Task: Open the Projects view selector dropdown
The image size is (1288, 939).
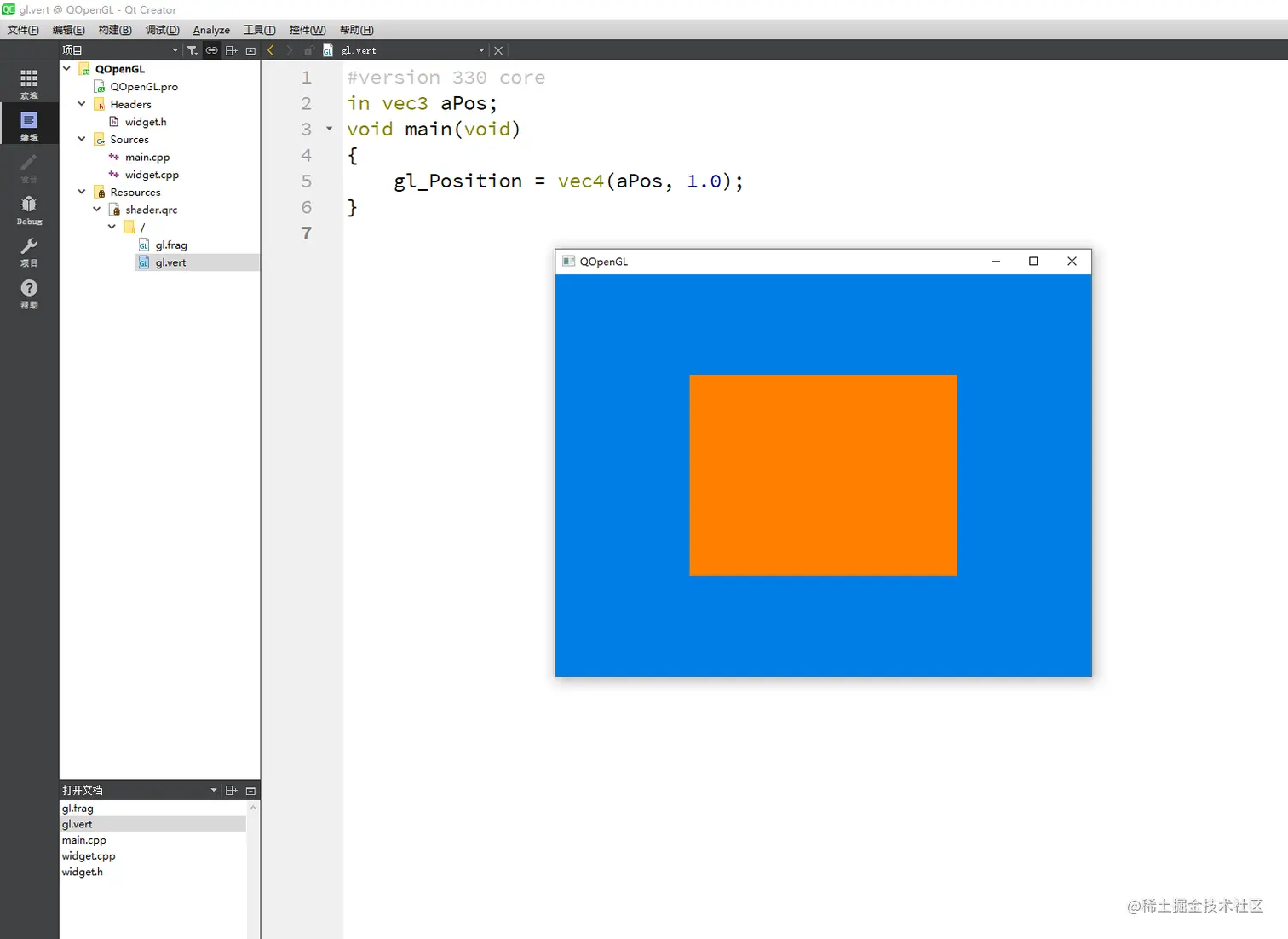Action: click(175, 50)
